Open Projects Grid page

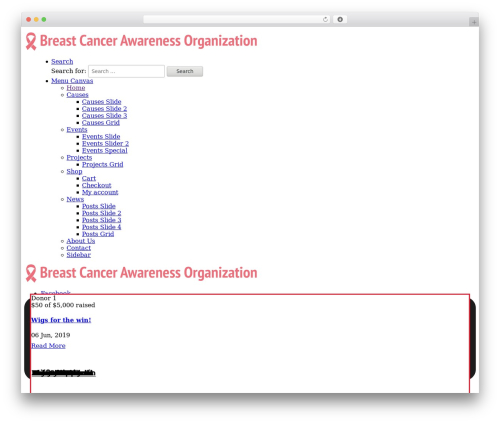tap(103, 164)
